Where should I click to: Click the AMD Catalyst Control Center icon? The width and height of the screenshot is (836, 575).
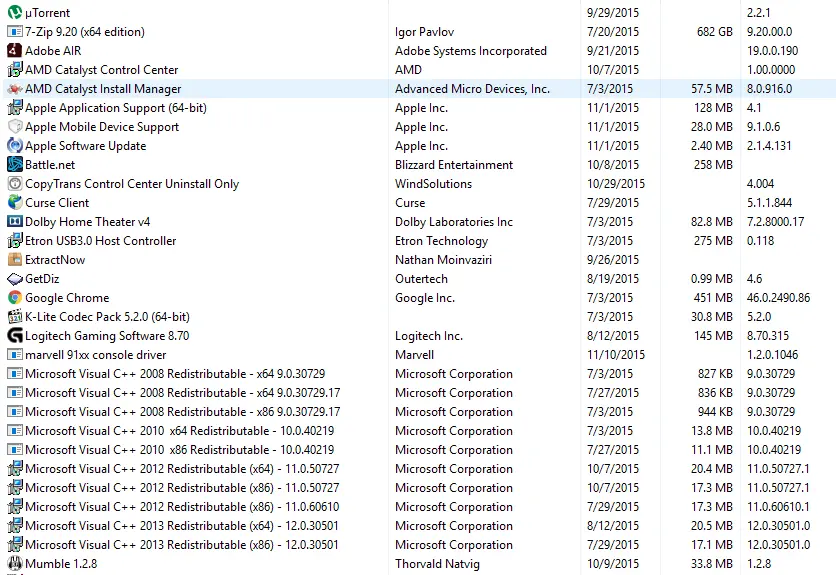point(15,69)
